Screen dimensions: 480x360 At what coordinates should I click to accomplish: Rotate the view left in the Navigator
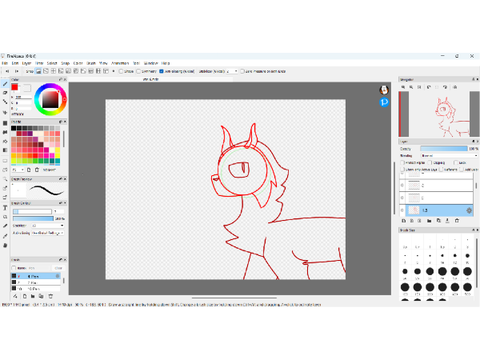429,87
